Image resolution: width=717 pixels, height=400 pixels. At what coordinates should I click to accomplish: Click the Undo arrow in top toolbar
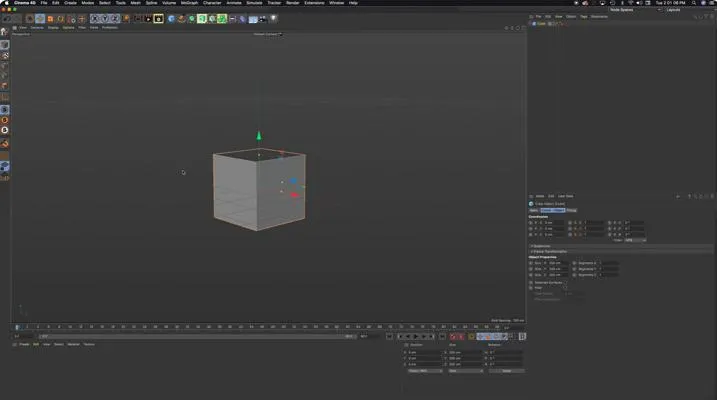pyautogui.click(x=7, y=19)
